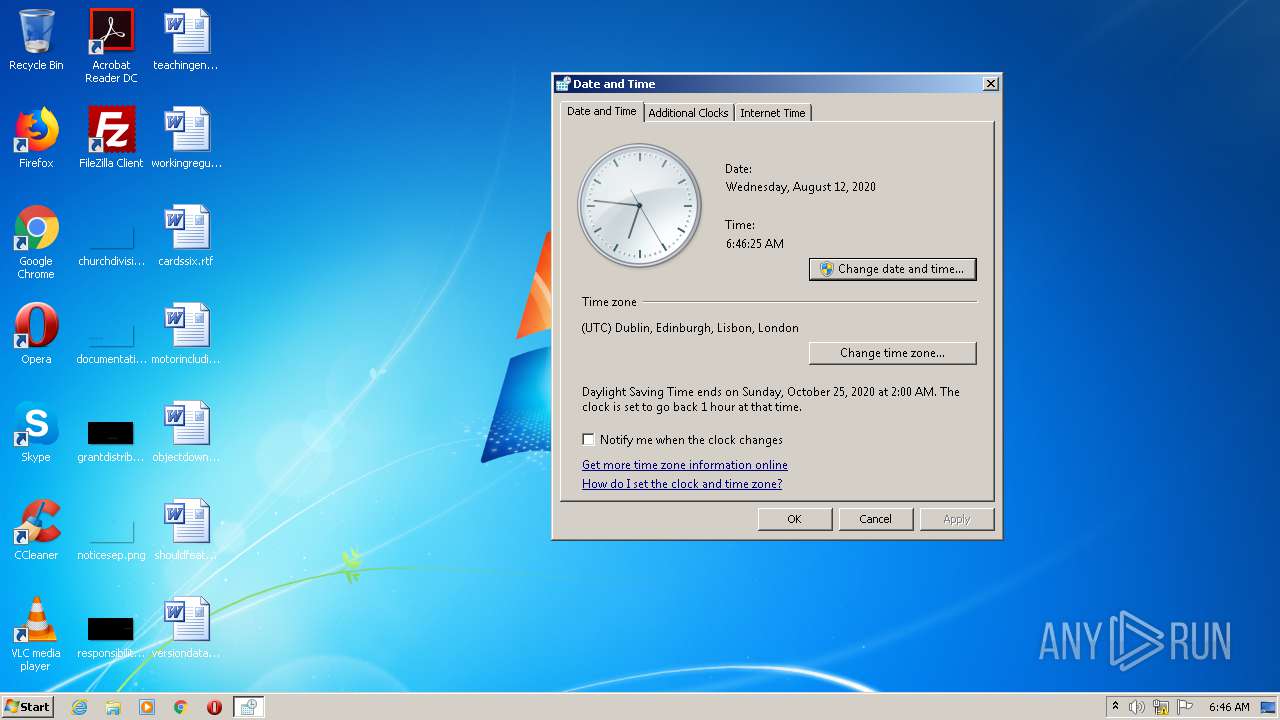Select the objectdown Word document
Screen dimensions: 1280x720
point(186,432)
